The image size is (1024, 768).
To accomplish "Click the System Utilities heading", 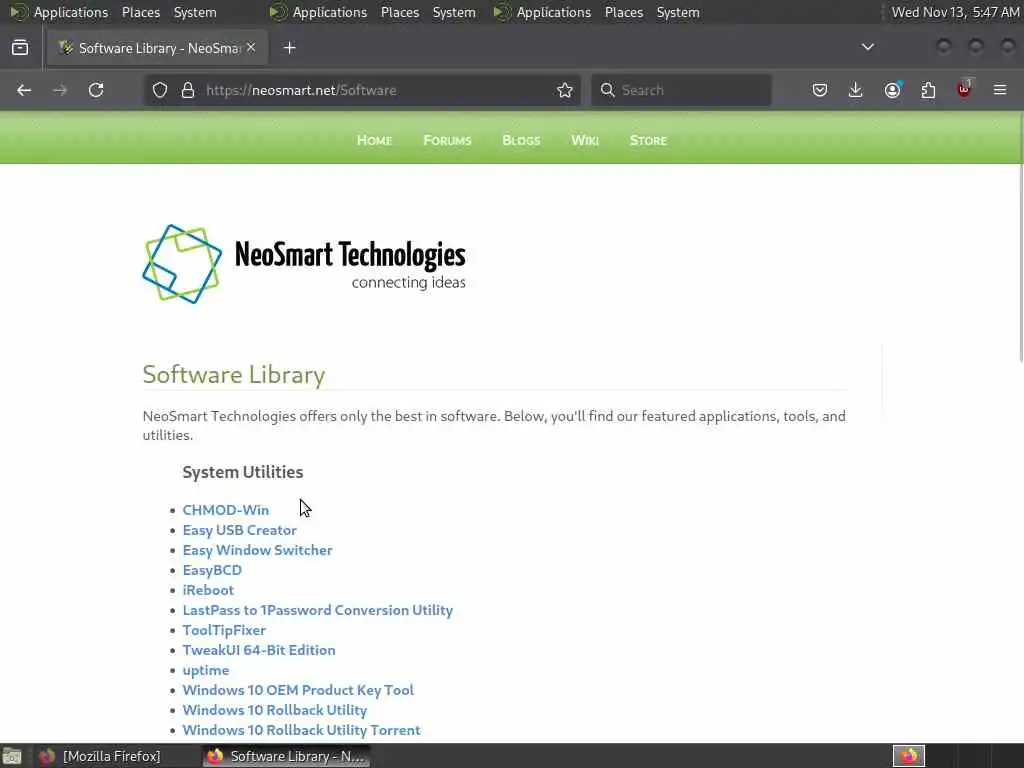I will click(243, 472).
